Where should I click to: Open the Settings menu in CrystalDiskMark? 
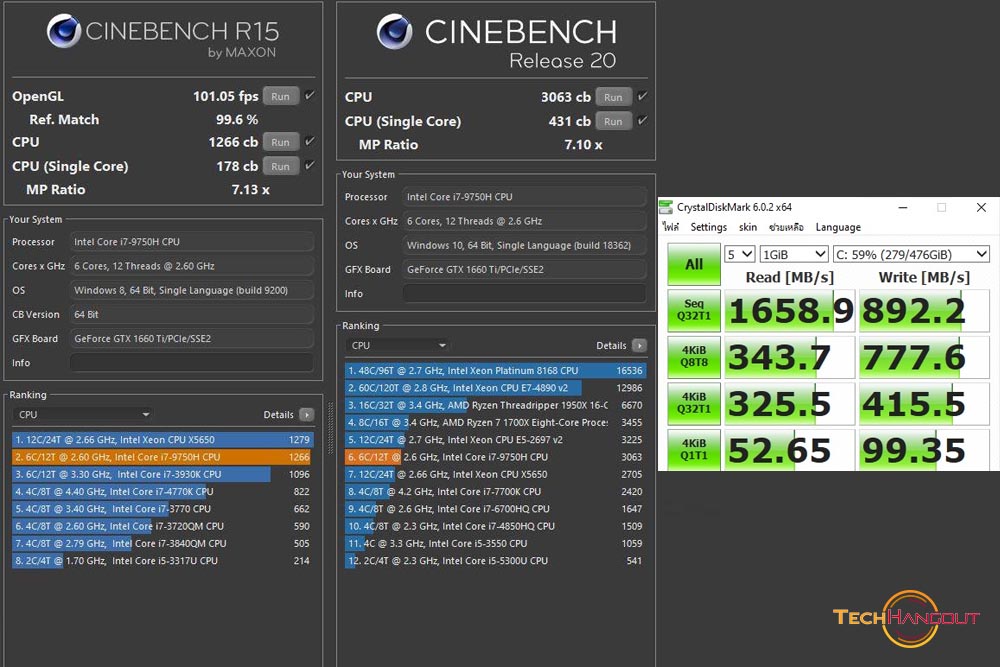coord(709,227)
